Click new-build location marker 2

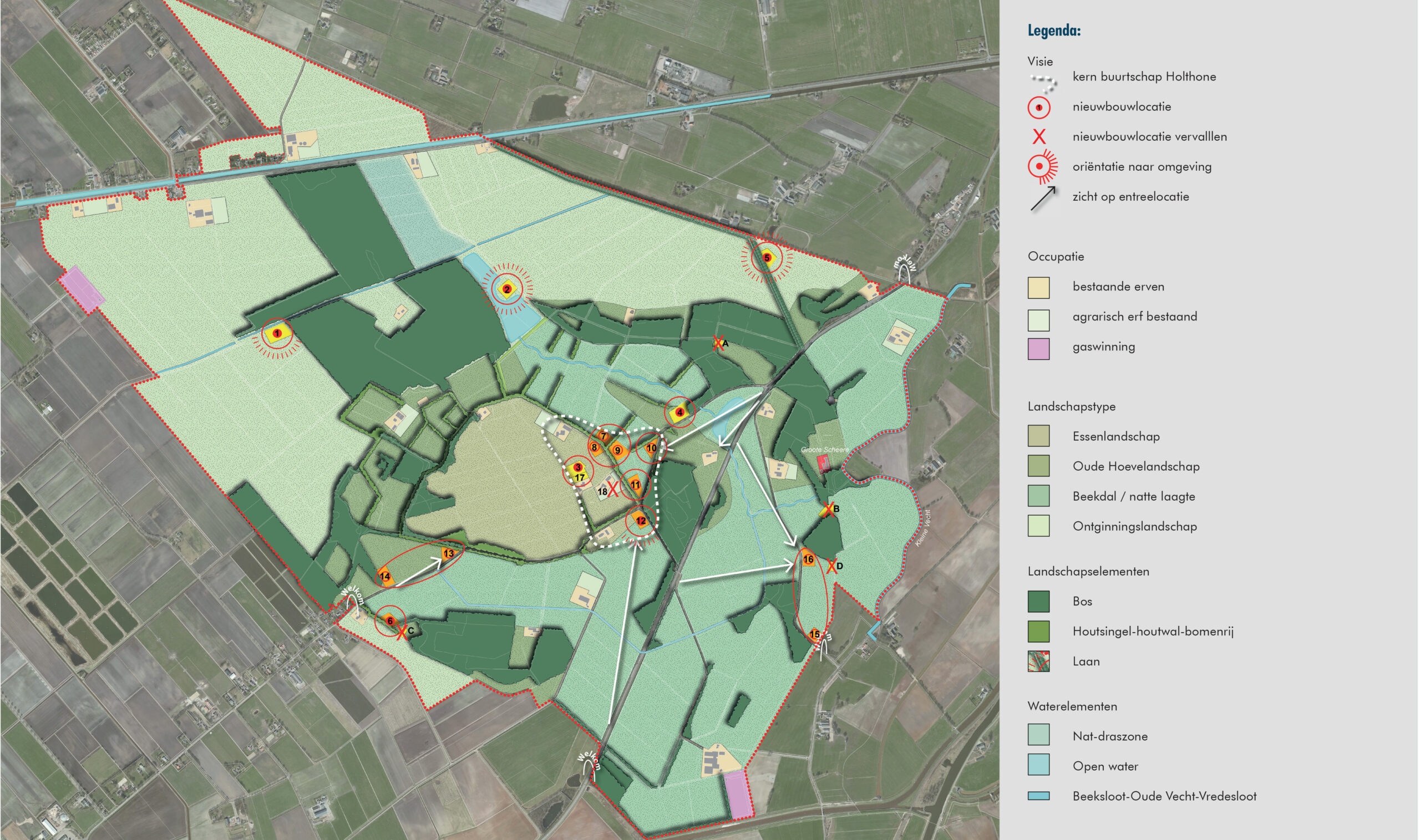(x=507, y=289)
